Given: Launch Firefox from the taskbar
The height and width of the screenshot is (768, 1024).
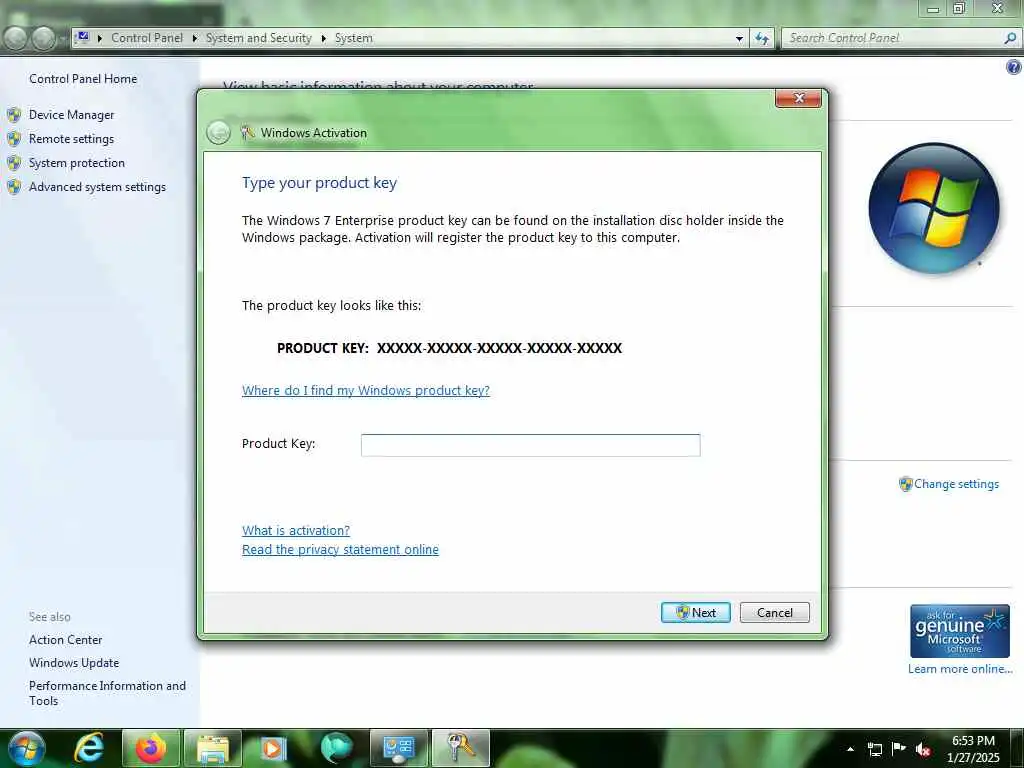Looking at the screenshot, I should point(151,748).
